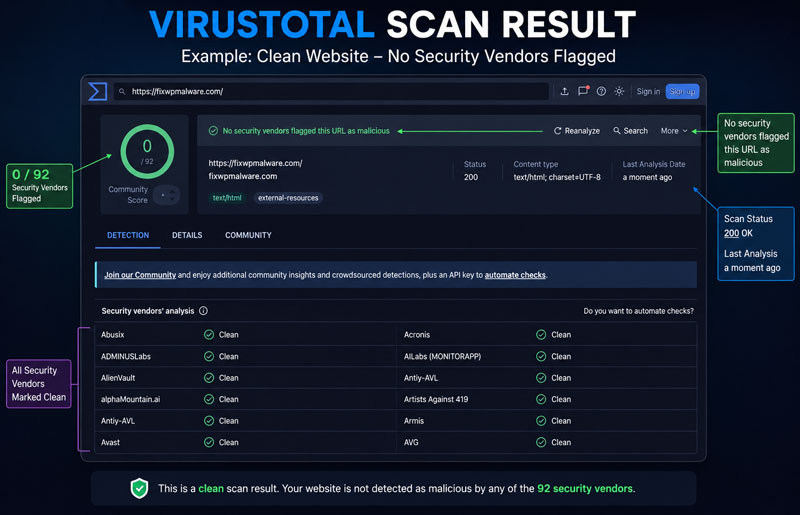
Task: Click the 'a moment ago' analysis date
Action: point(647,177)
